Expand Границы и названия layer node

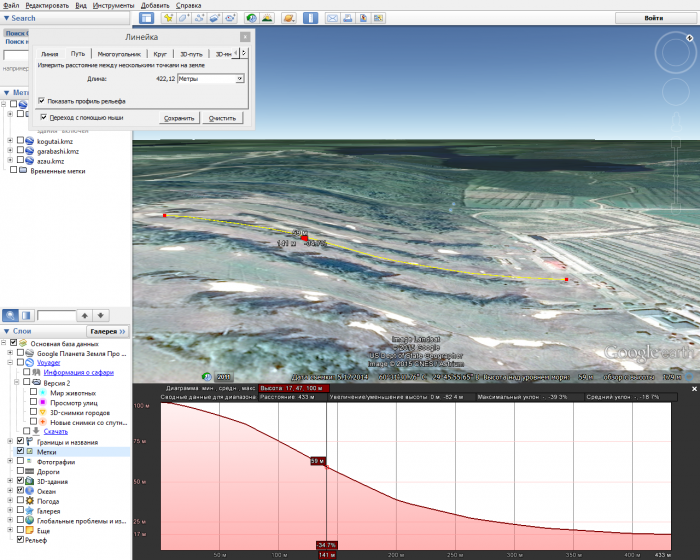[x=10, y=441]
